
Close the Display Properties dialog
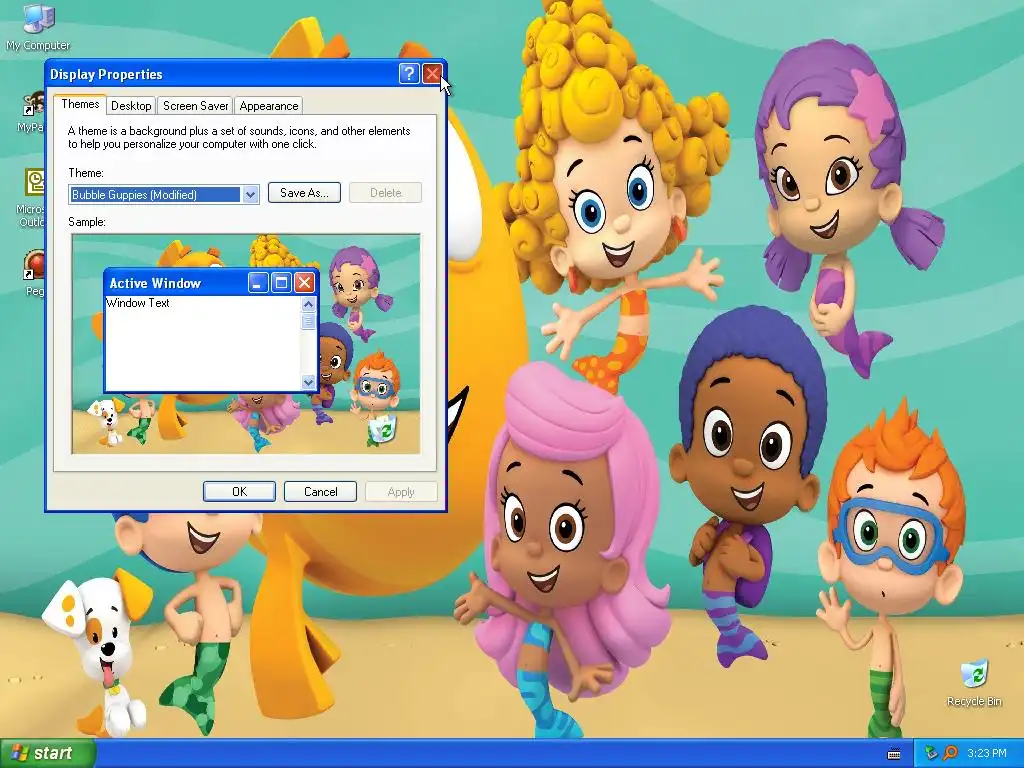point(432,74)
